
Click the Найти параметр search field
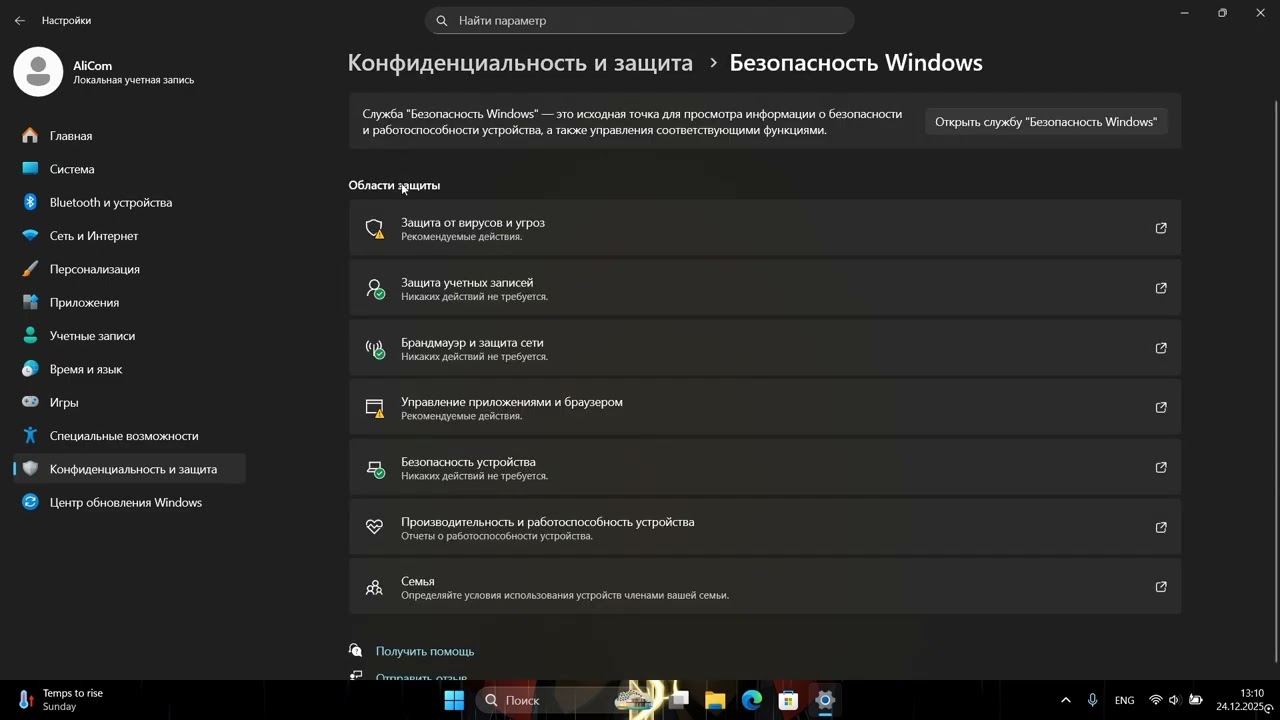[x=640, y=20]
